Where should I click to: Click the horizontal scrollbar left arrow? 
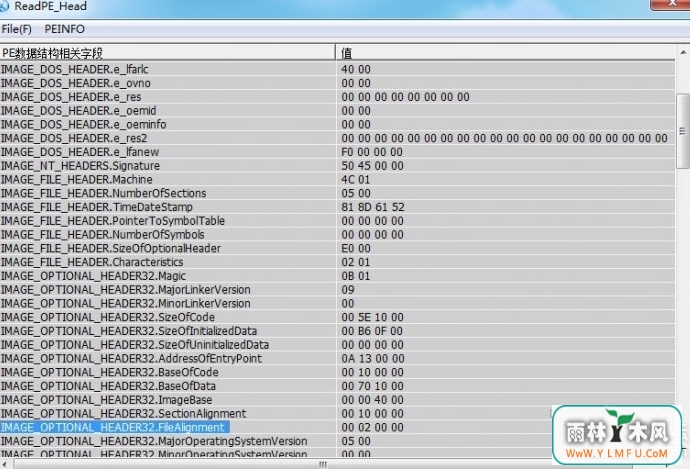point(4,465)
